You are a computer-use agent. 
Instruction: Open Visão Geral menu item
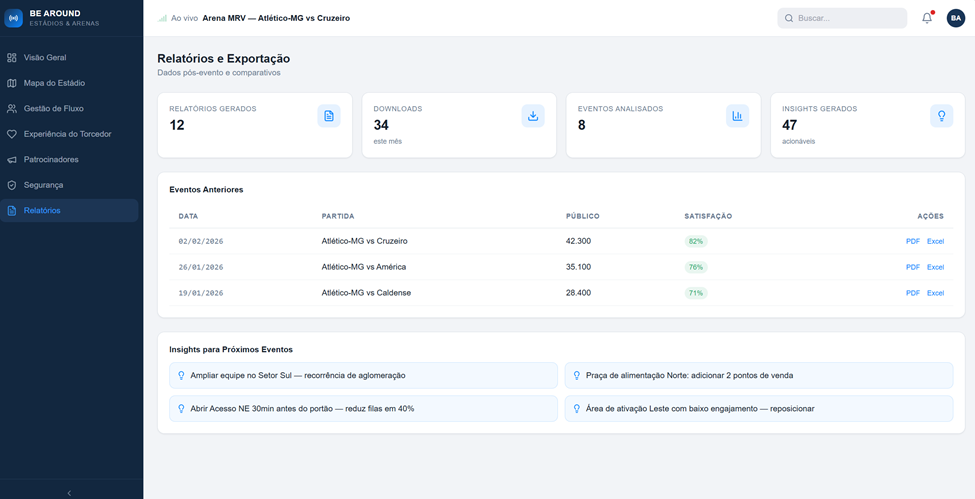click(70, 57)
